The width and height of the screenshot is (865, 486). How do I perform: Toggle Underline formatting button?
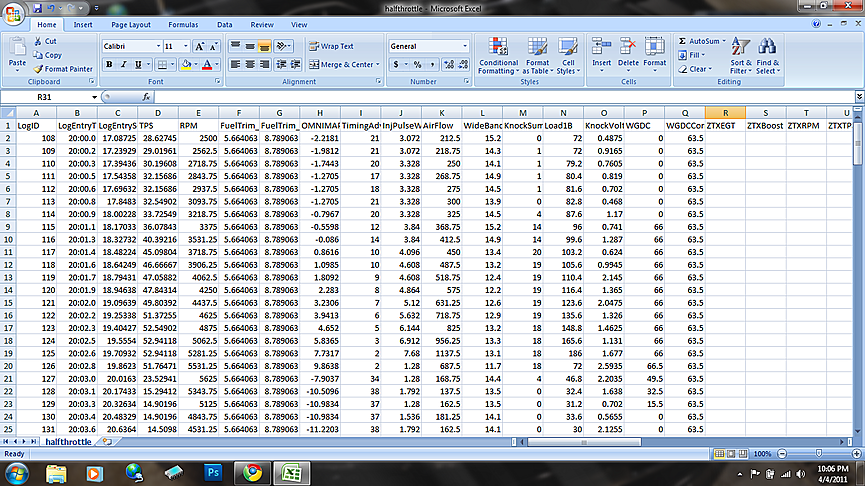tap(138, 65)
